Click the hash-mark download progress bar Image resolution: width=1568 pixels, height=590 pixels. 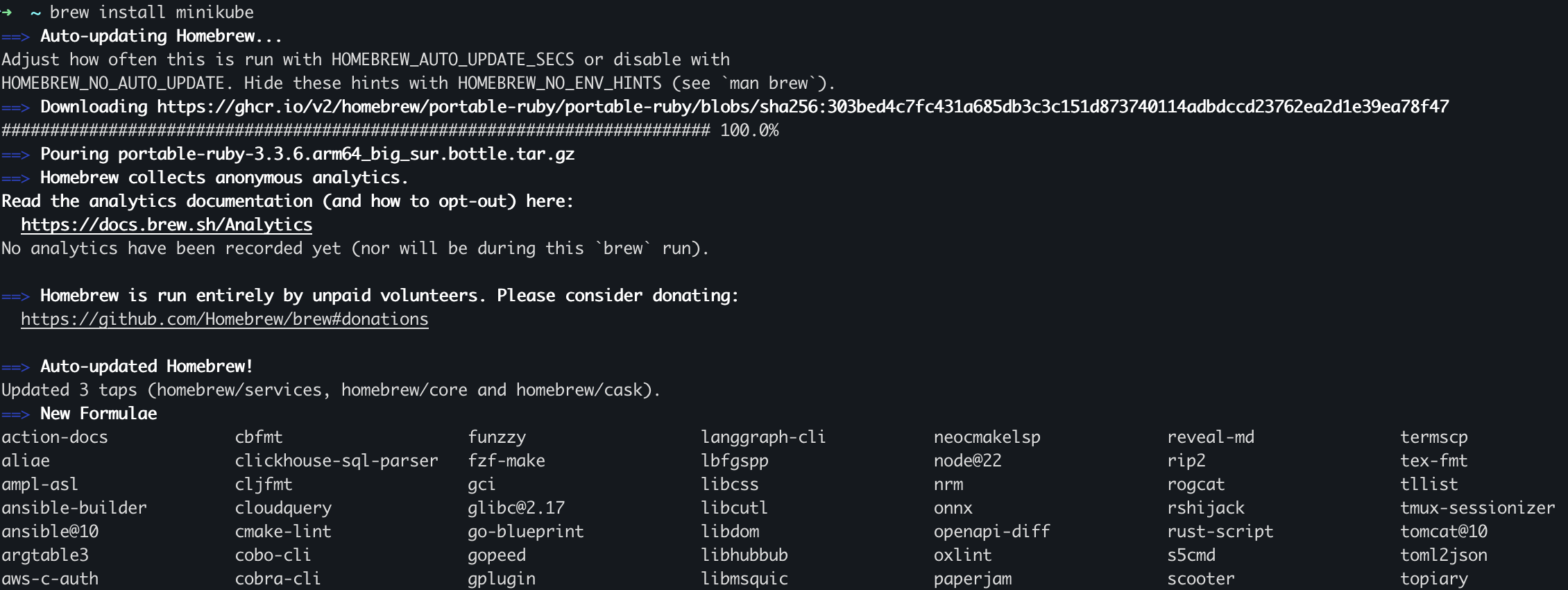355,130
